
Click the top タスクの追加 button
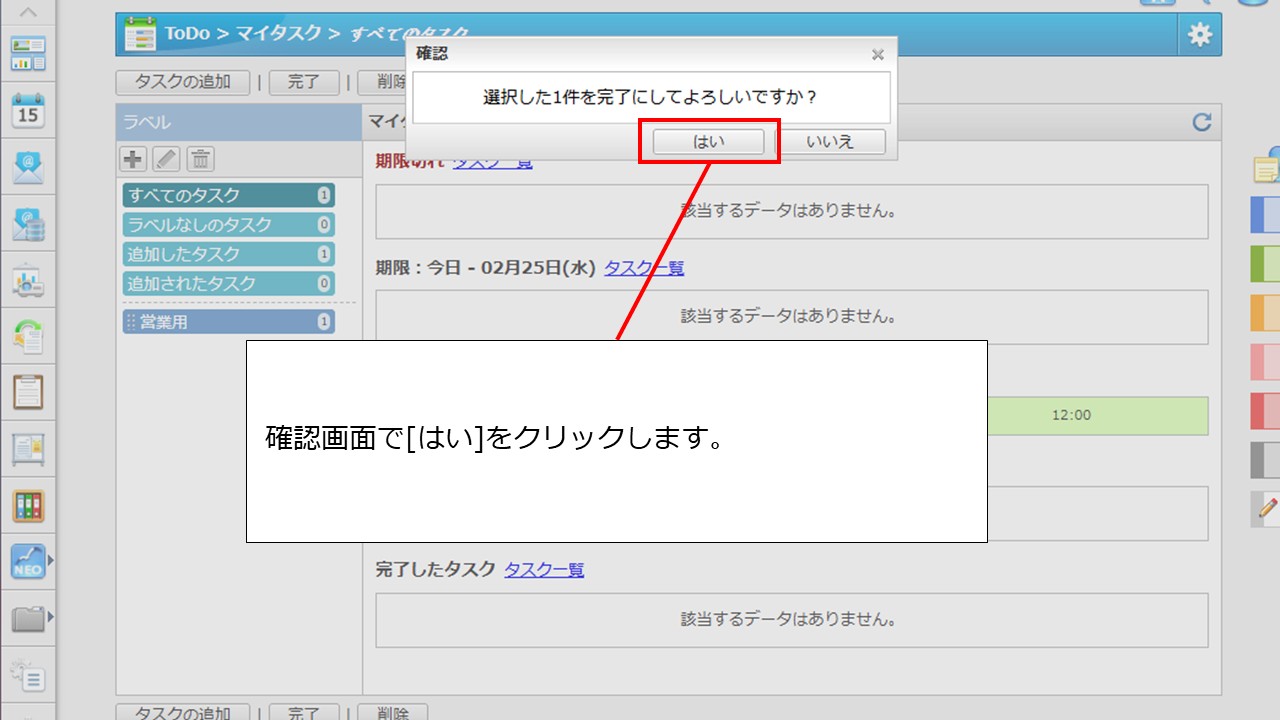point(182,82)
